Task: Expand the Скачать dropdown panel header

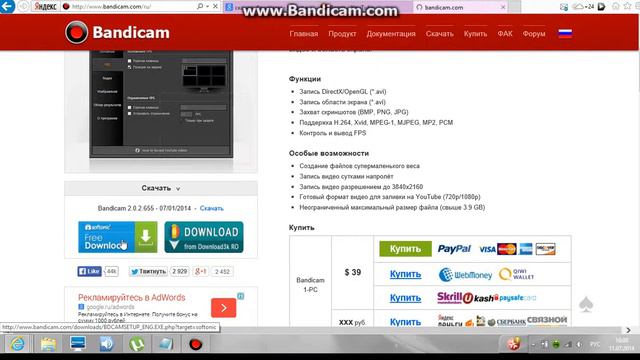Action: (x=161, y=188)
